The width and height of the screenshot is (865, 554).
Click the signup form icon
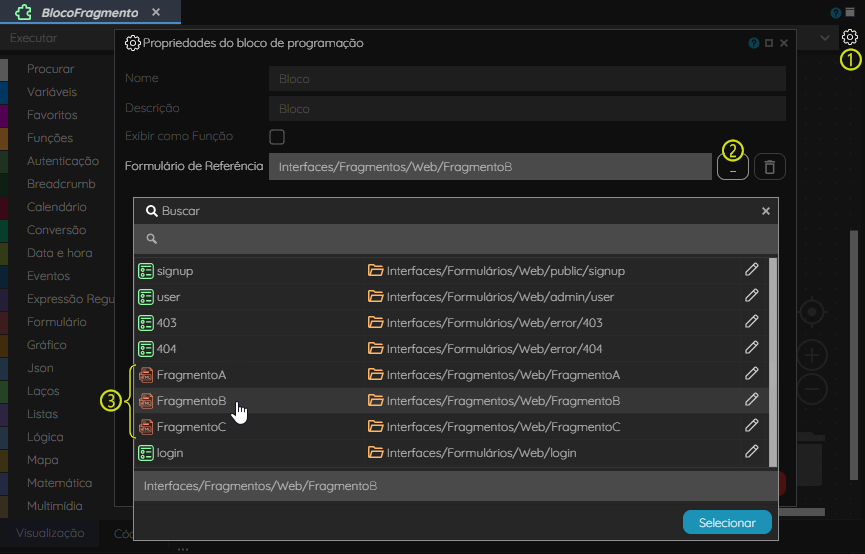click(146, 271)
